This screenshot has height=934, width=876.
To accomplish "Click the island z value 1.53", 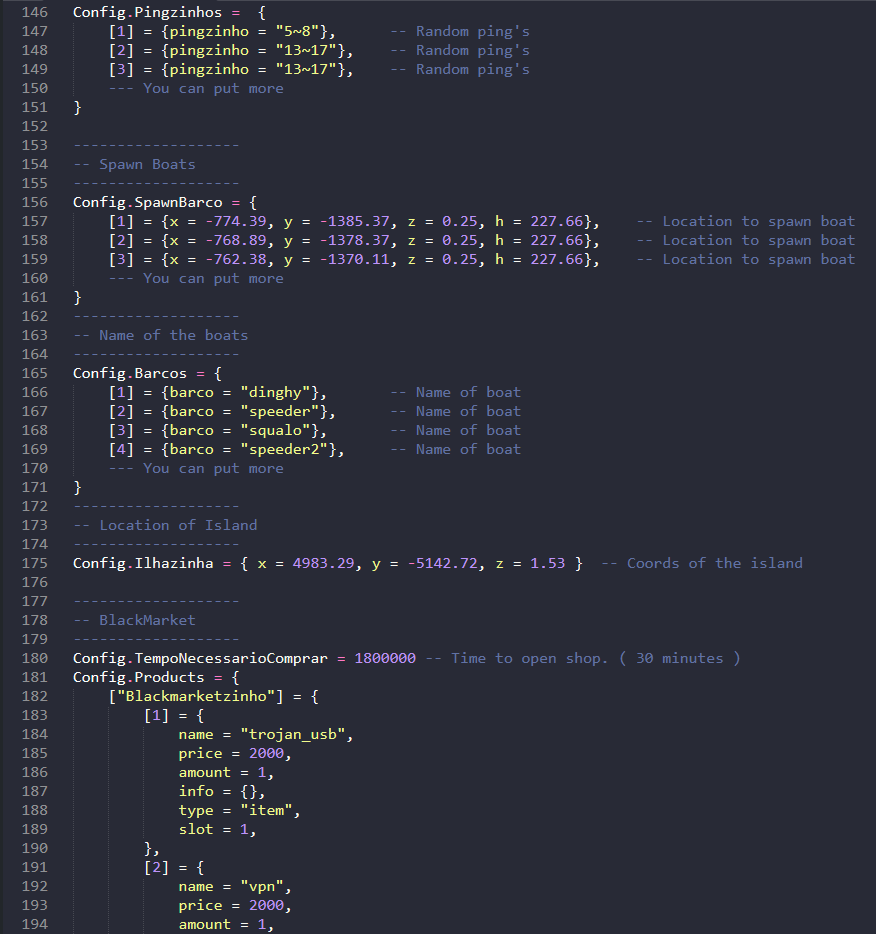I will [548, 563].
